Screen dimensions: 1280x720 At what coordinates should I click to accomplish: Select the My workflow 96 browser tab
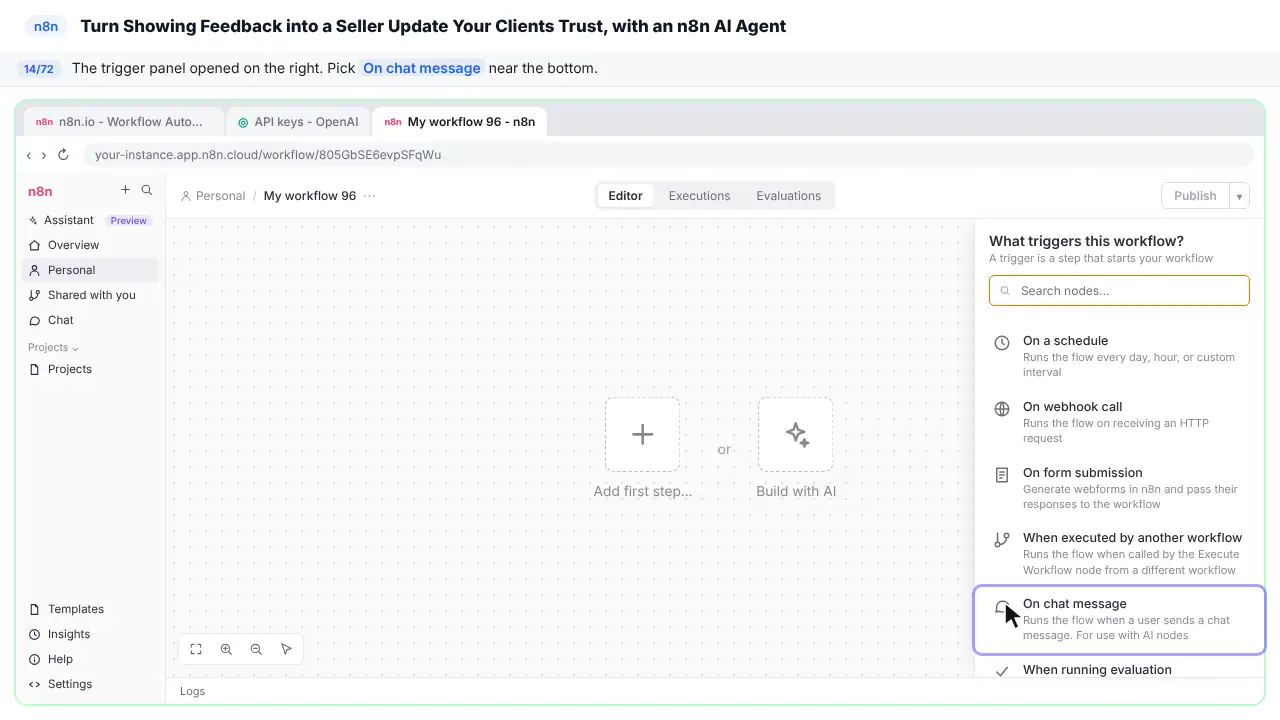460,122
